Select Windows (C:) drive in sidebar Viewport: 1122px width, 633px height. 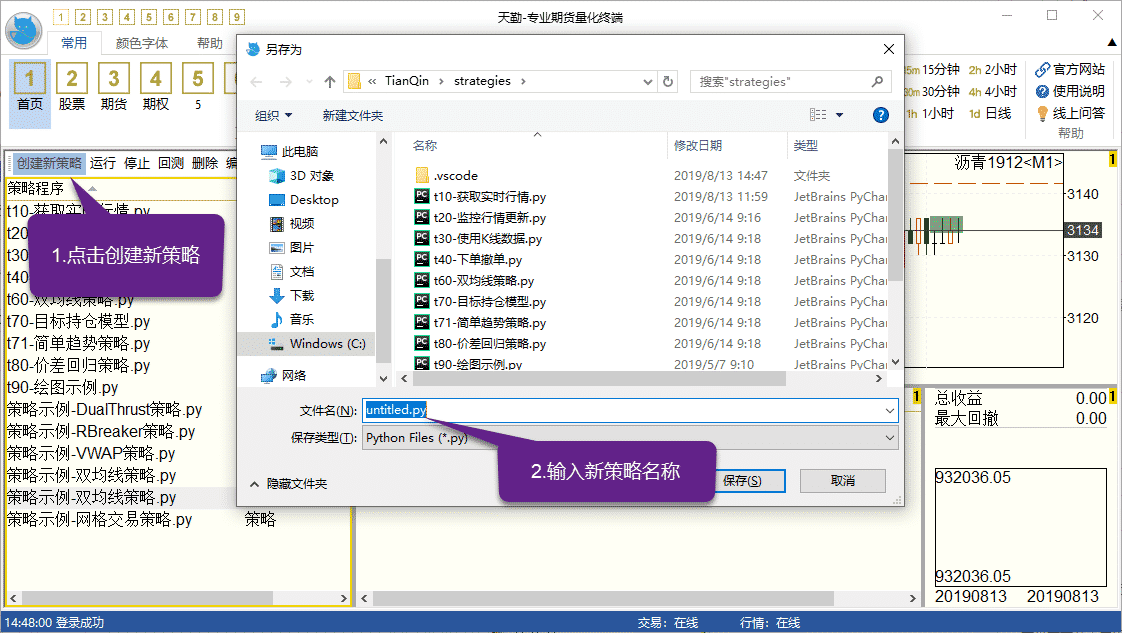[327, 344]
